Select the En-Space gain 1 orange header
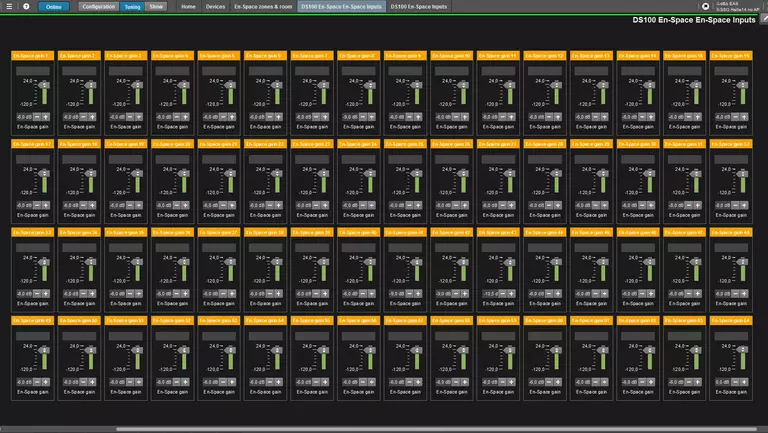Screen dimensions: 768x433 32,56
